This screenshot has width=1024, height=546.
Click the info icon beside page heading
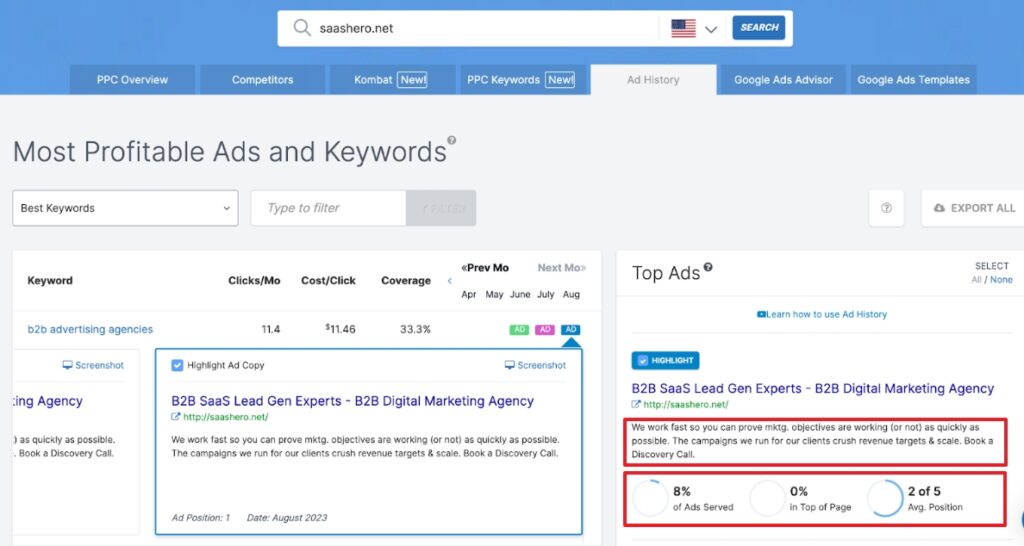point(452,141)
